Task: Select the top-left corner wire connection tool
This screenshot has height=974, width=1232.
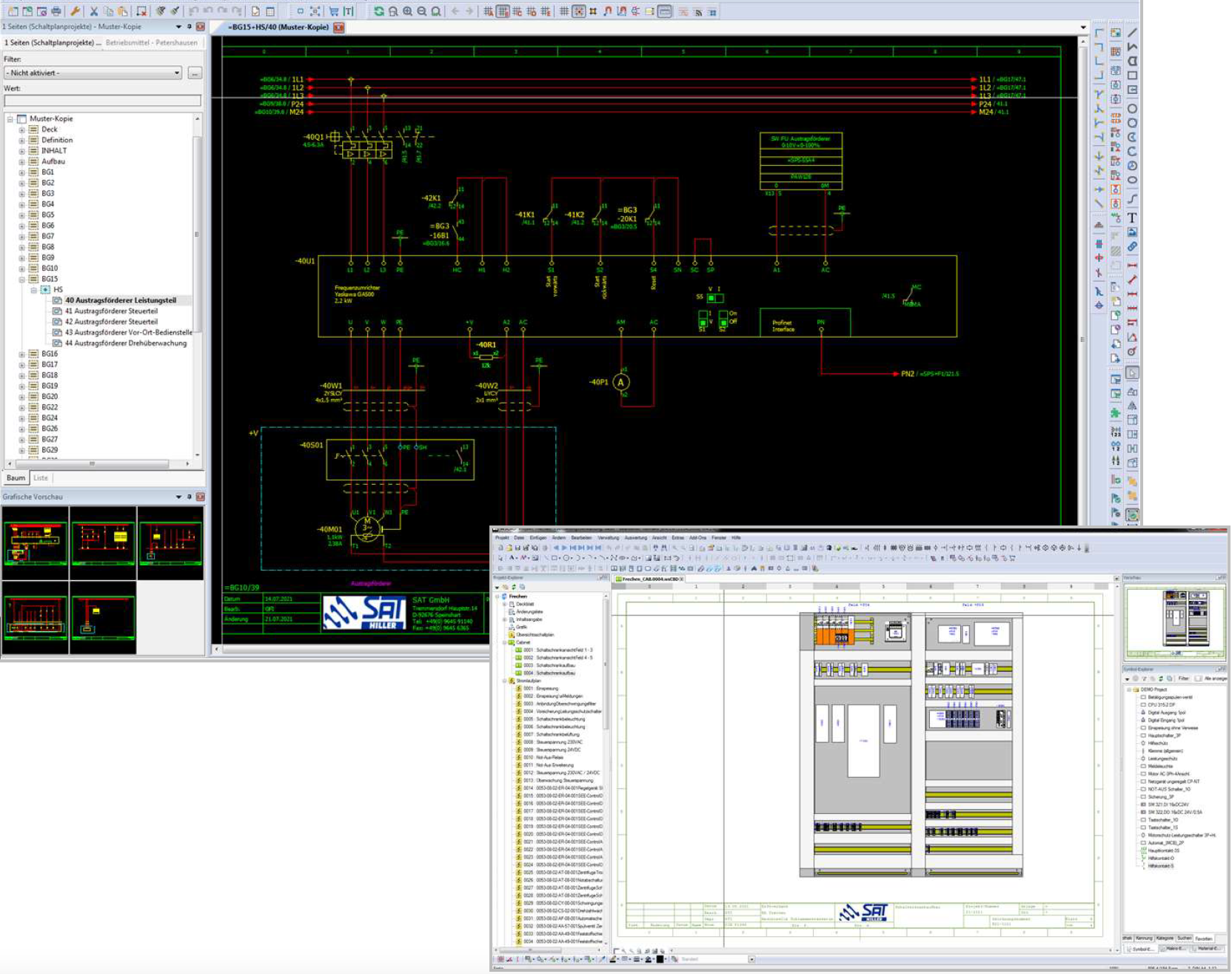Action: pyautogui.click(x=1099, y=33)
